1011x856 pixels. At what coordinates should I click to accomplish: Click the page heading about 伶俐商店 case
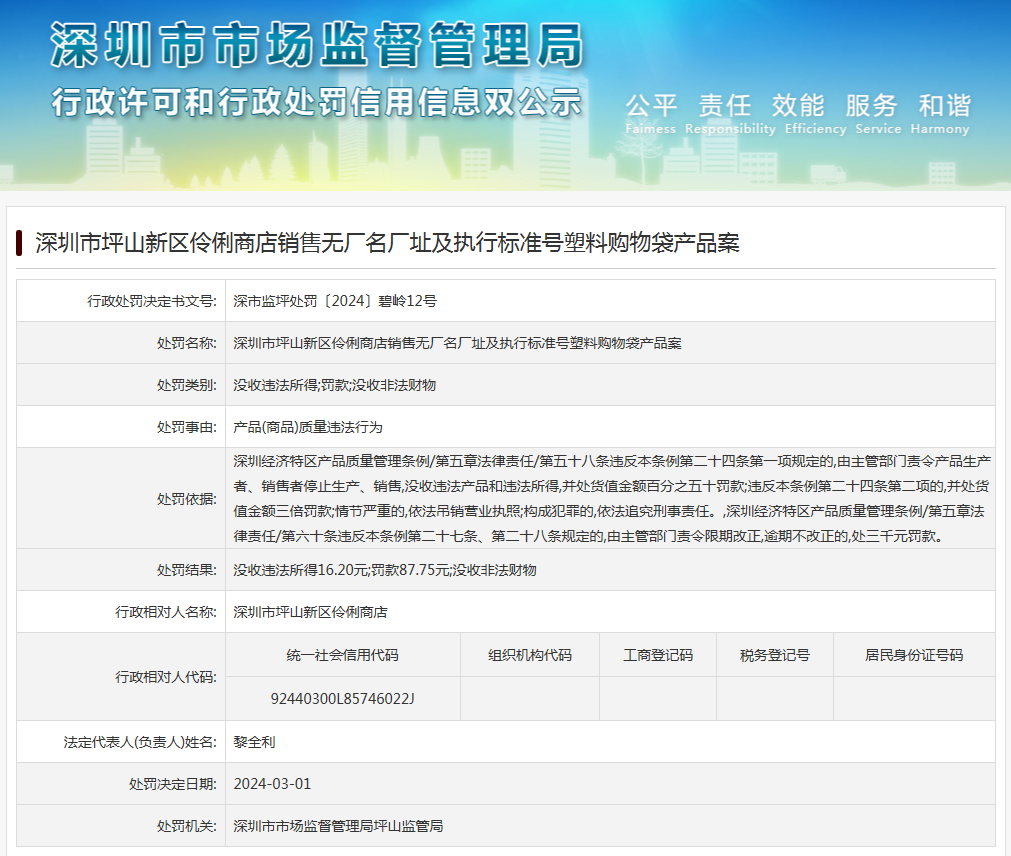click(x=387, y=243)
